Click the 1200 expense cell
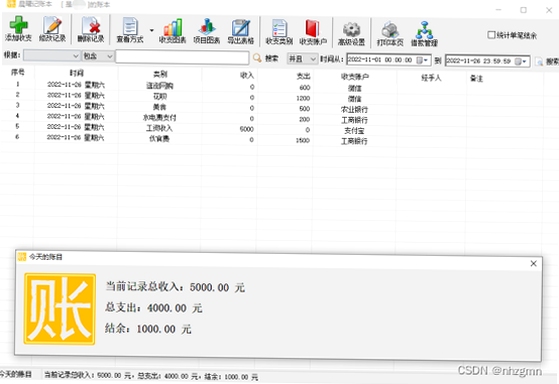 pyautogui.click(x=303, y=98)
